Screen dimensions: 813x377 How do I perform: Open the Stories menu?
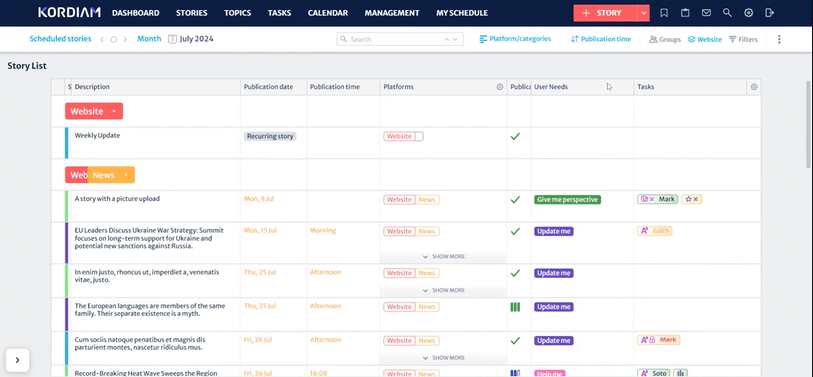pyautogui.click(x=191, y=13)
